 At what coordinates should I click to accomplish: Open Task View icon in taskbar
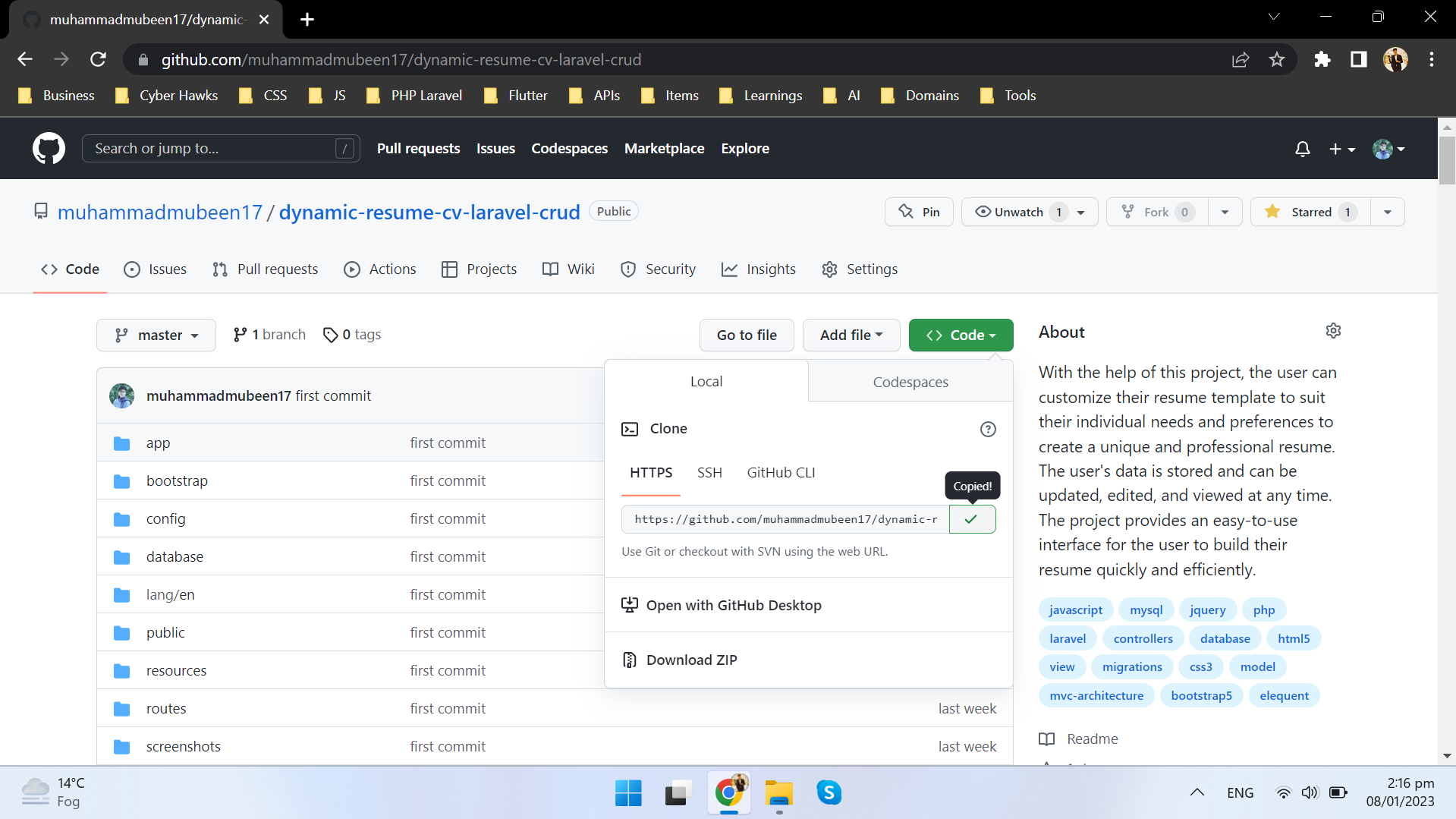tap(678, 793)
